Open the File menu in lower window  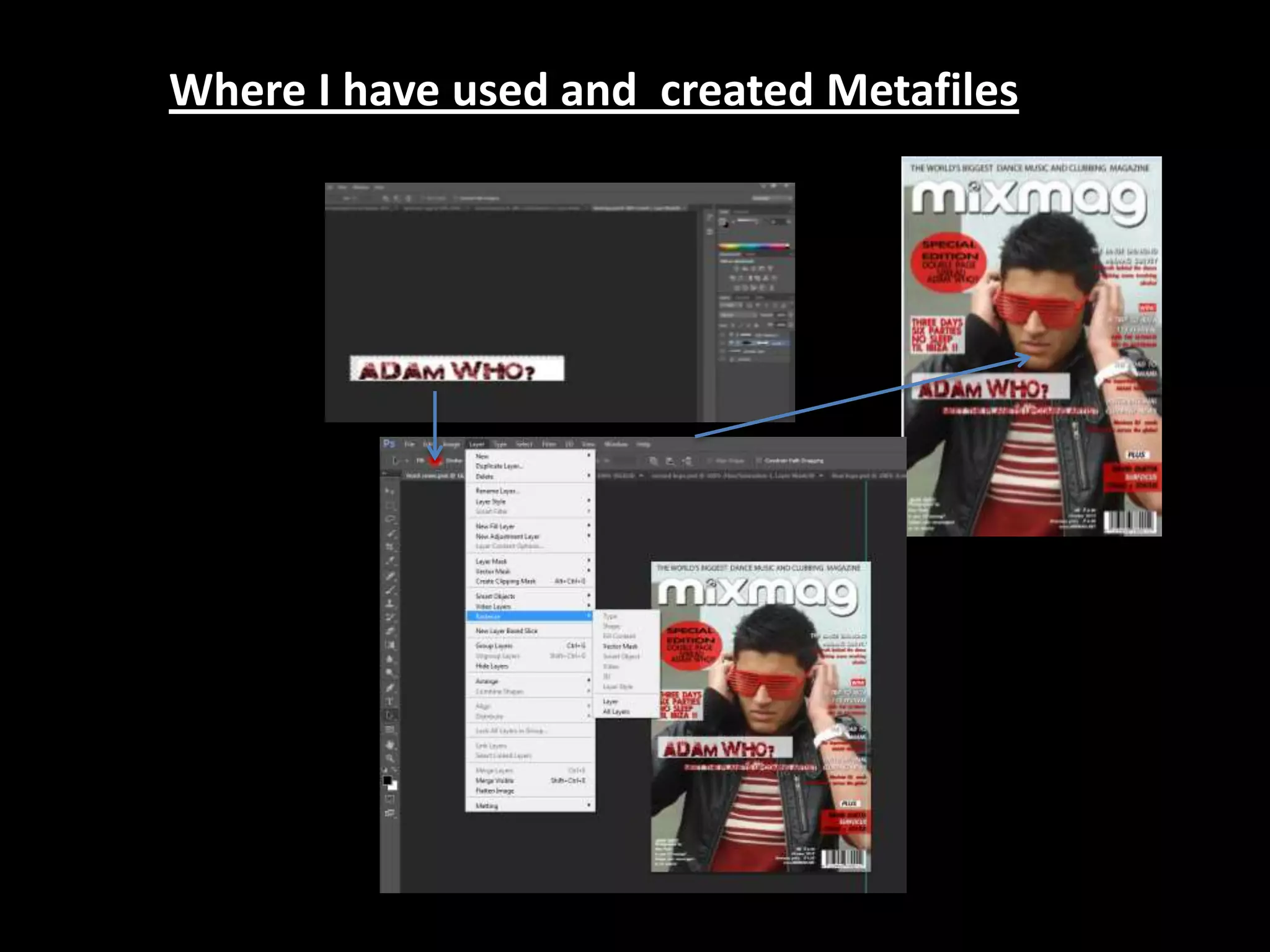[409, 444]
